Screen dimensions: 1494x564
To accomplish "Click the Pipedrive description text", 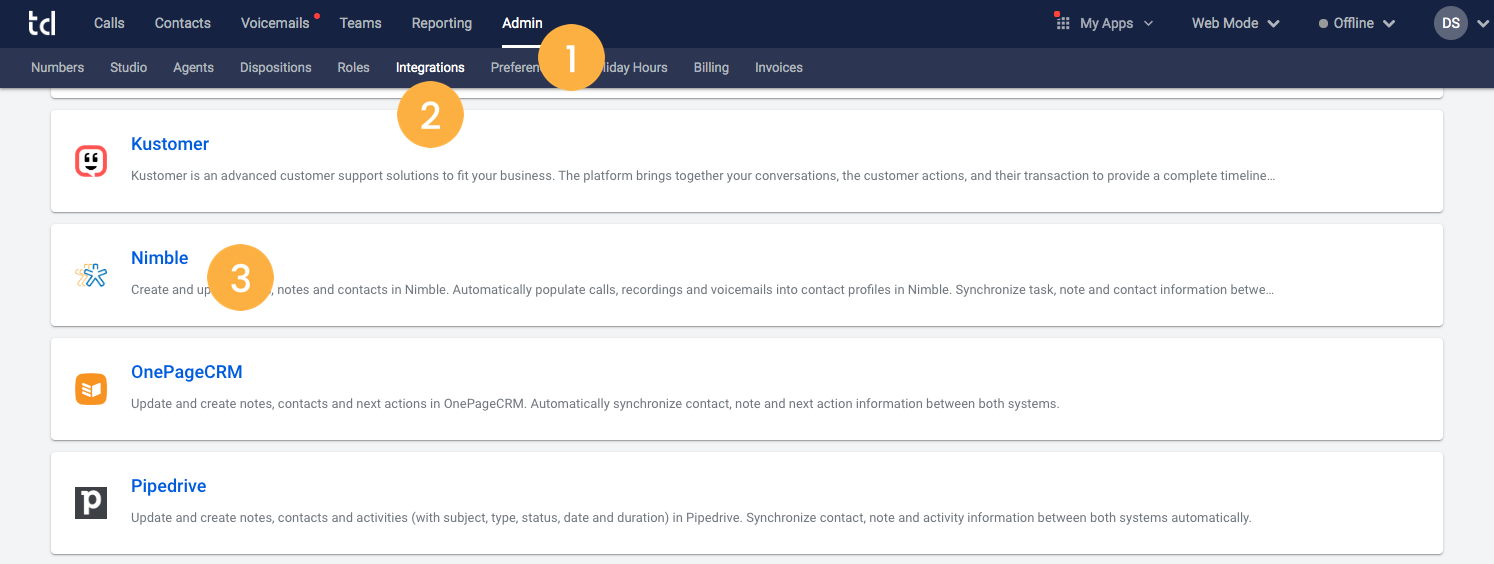I will point(691,518).
